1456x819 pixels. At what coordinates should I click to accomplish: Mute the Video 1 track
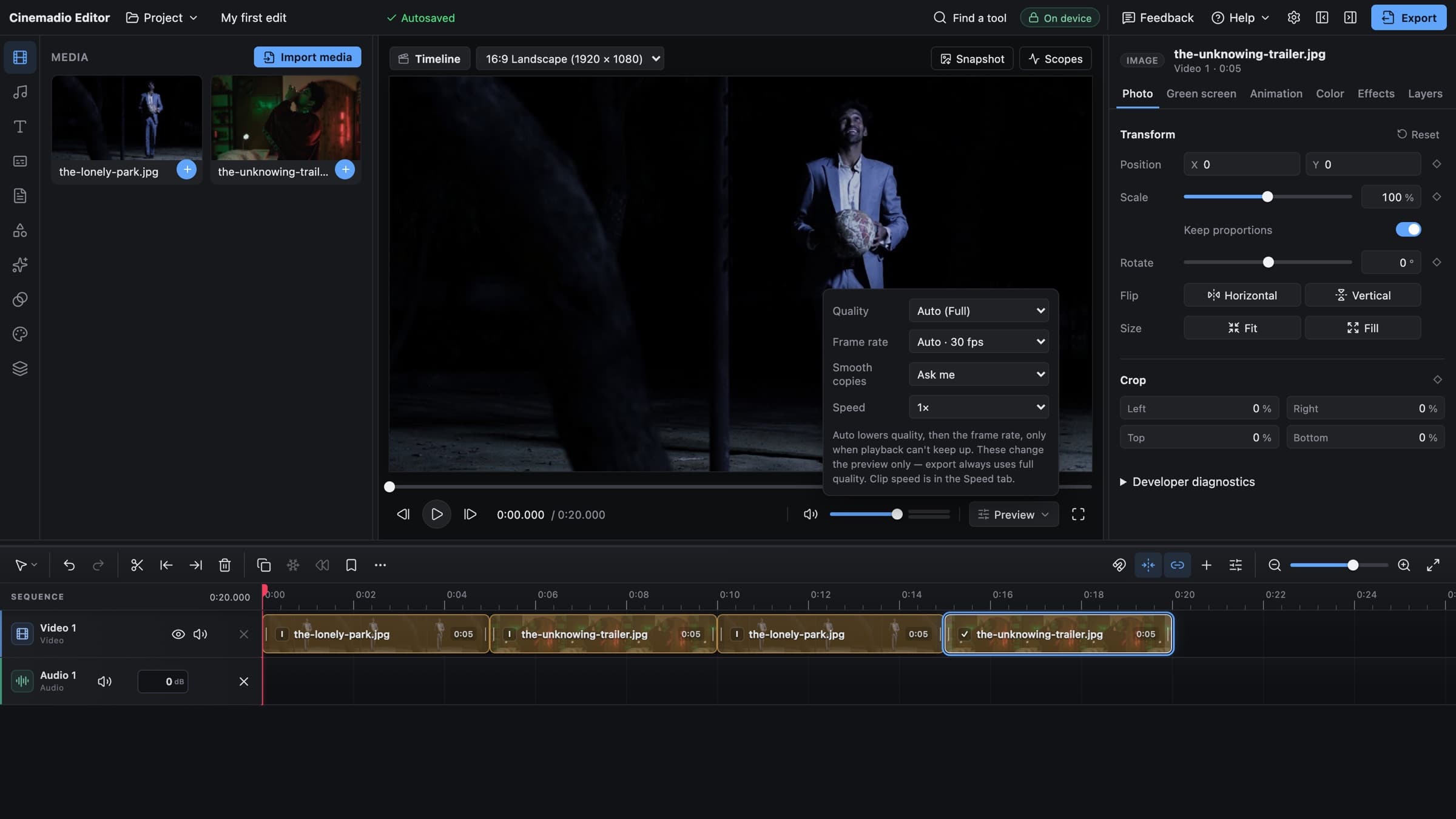[x=200, y=635]
